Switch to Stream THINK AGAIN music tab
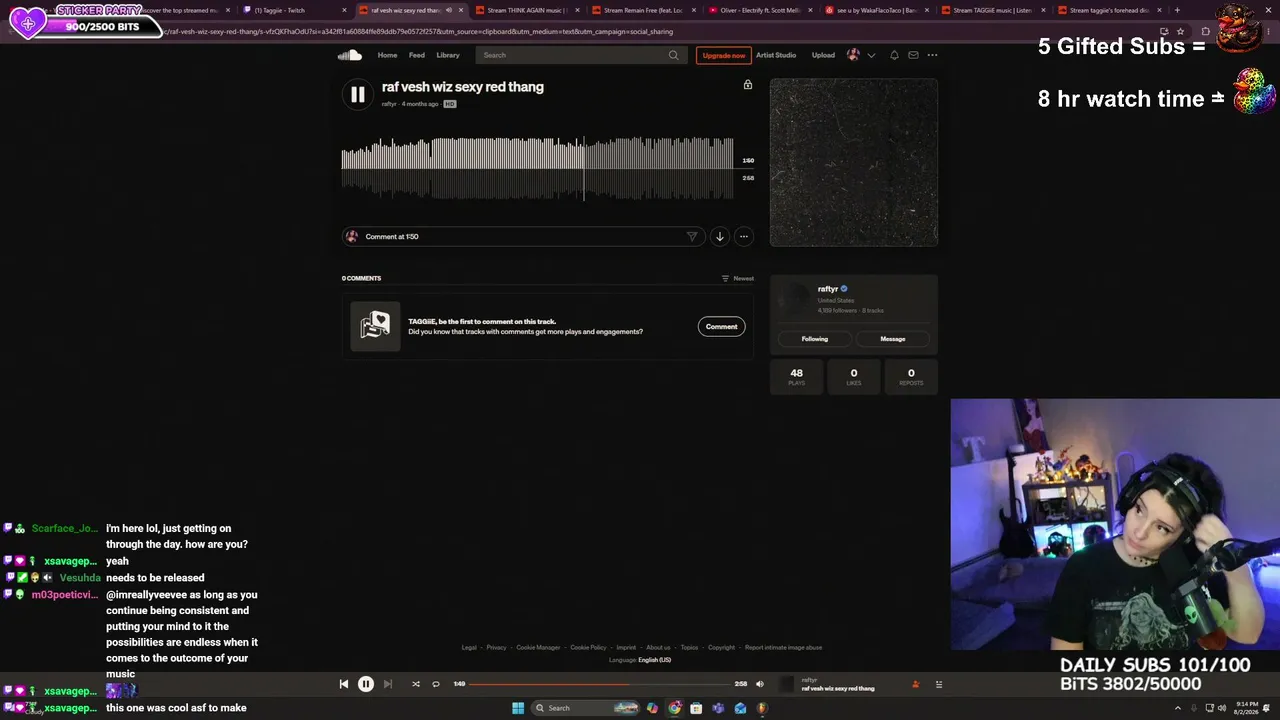Screen dimensions: 1280x720 pyautogui.click(x=527, y=10)
